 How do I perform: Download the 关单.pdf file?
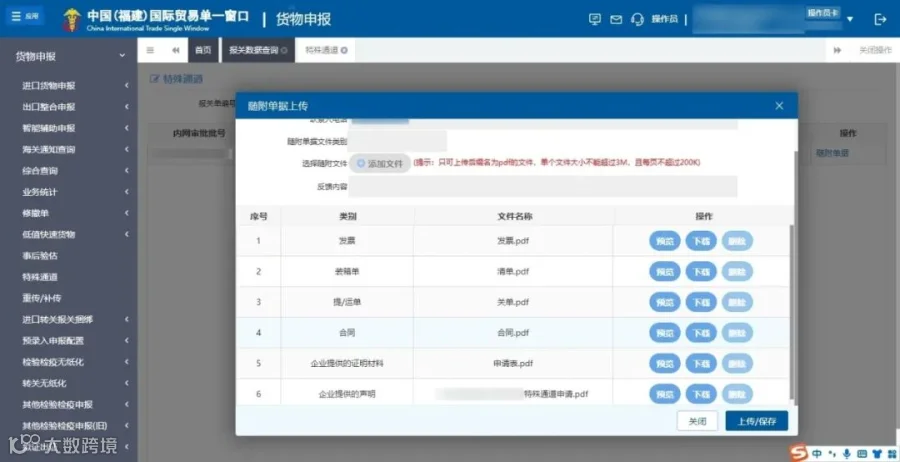701,302
